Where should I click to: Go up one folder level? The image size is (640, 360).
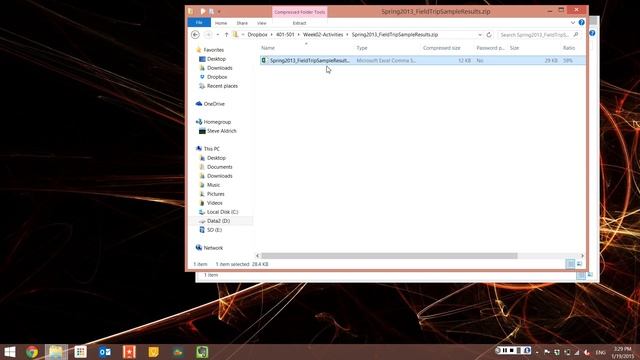click(227, 35)
